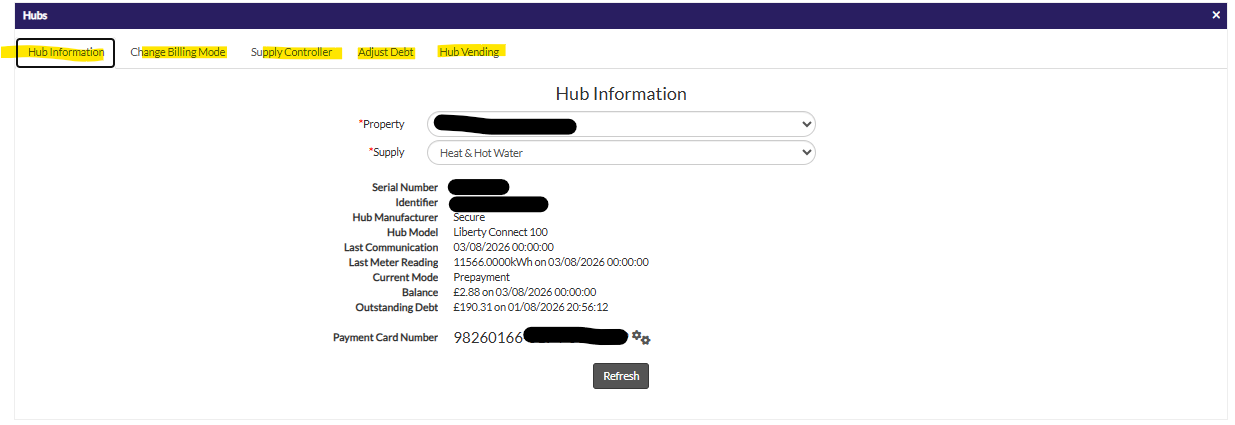Screen dimensions: 1235x425
Task: Click the Outstanding Debt label
Action: (x=397, y=307)
